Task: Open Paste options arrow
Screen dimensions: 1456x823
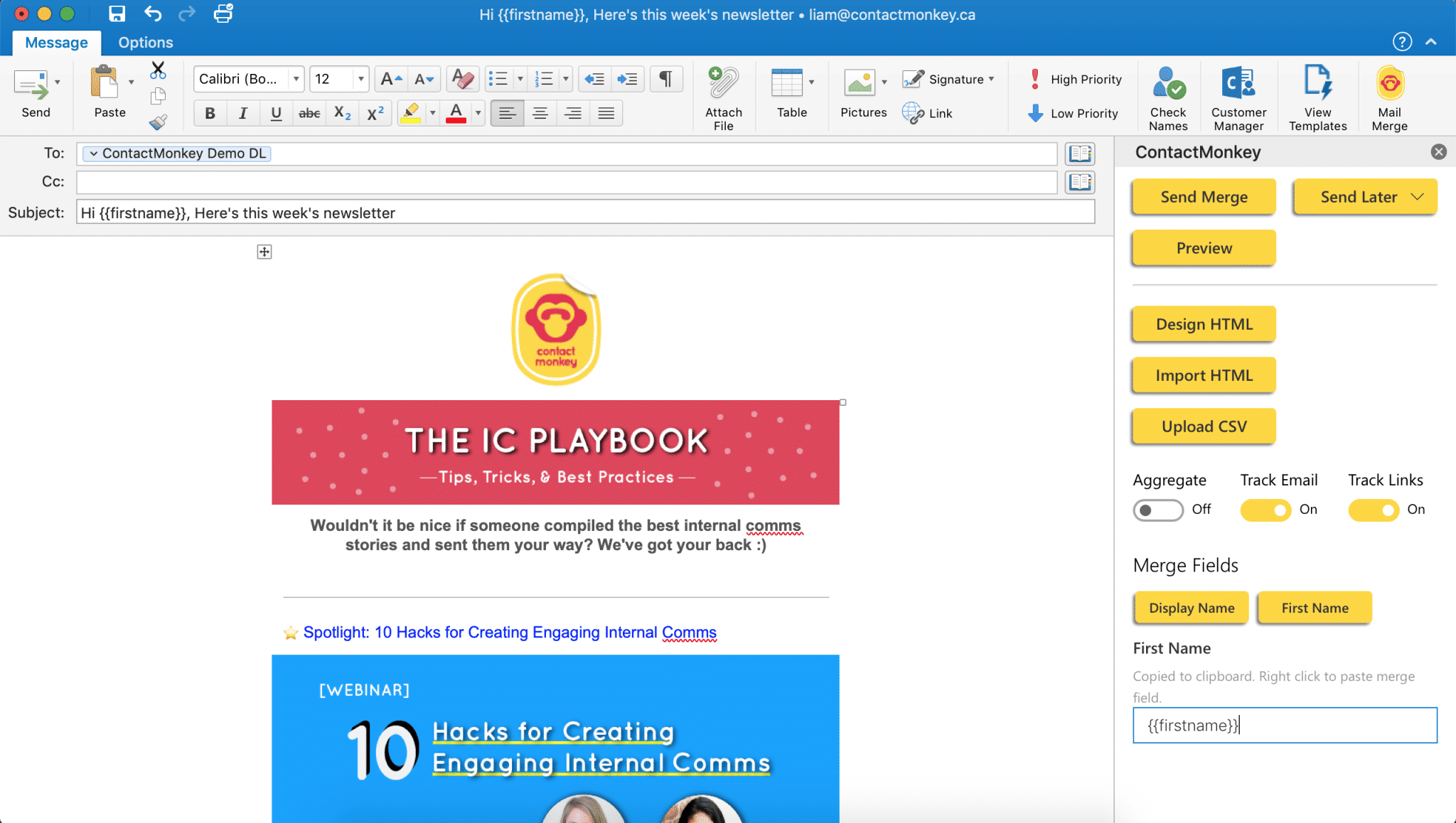Action: pyautogui.click(x=131, y=82)
